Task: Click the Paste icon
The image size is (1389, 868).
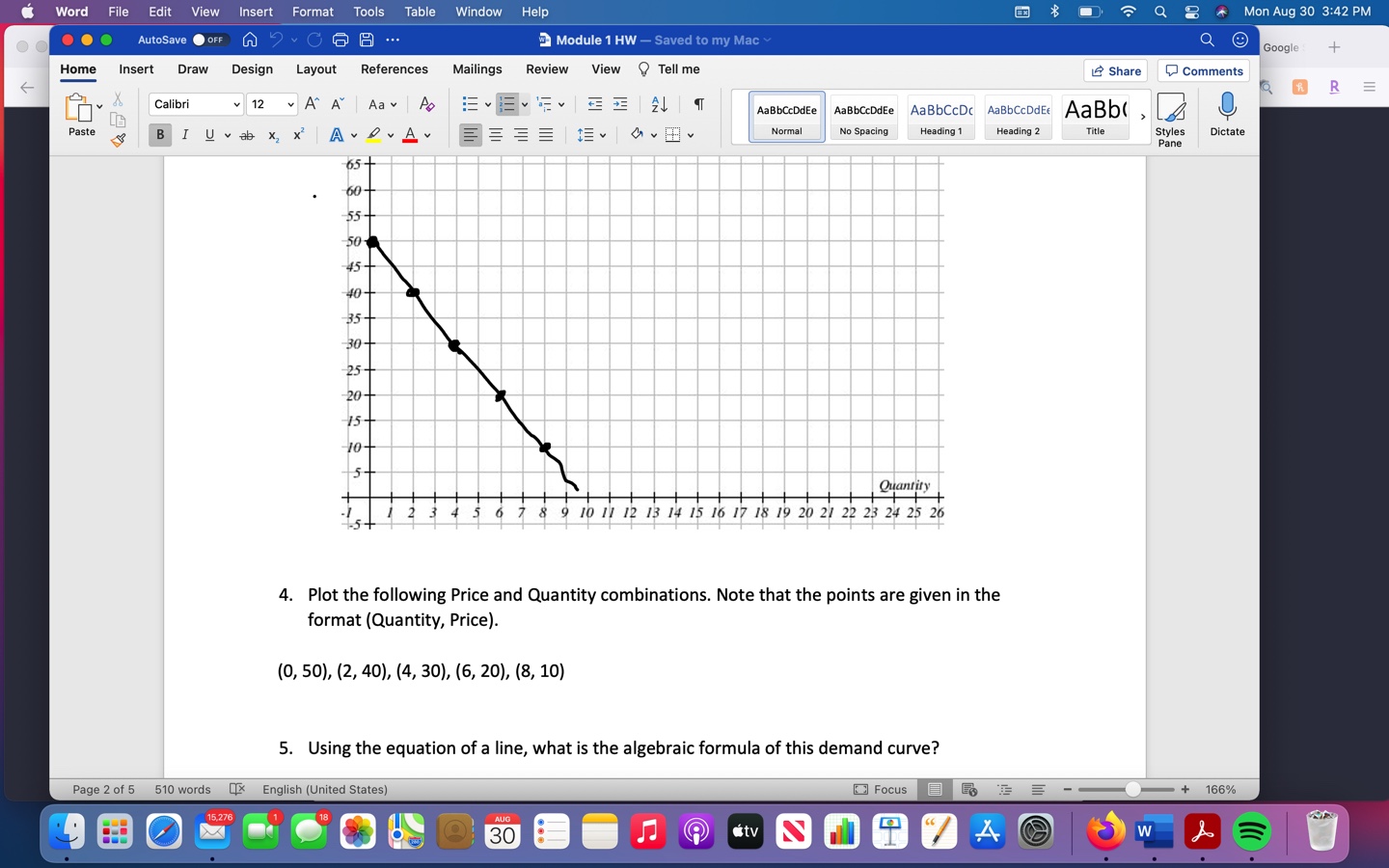Action: coord(80,108)
